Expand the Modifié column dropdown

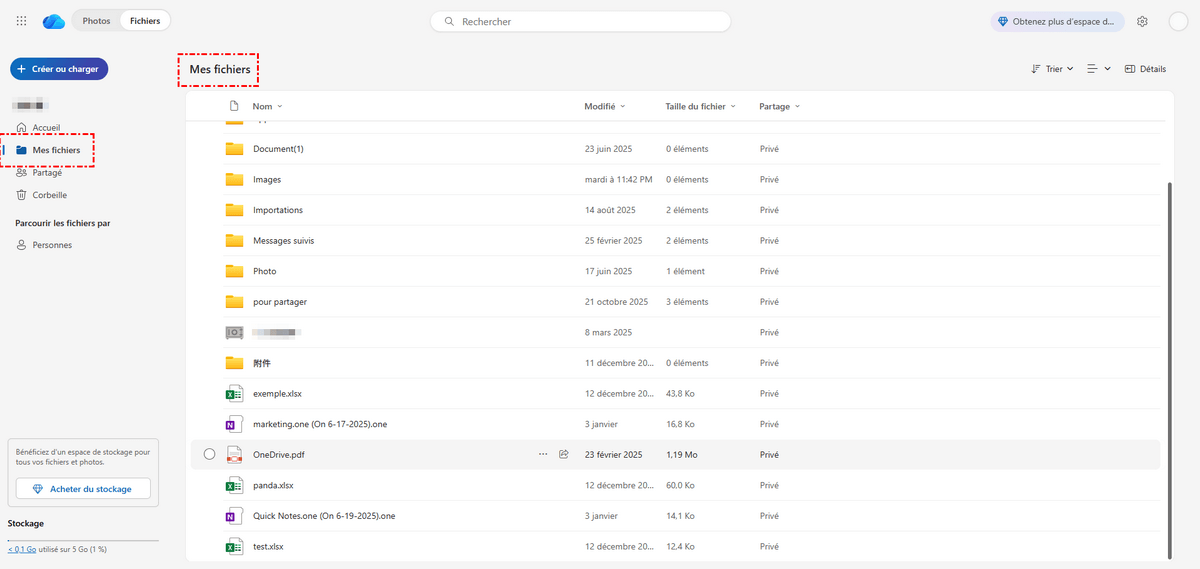(x=623, y=106)
